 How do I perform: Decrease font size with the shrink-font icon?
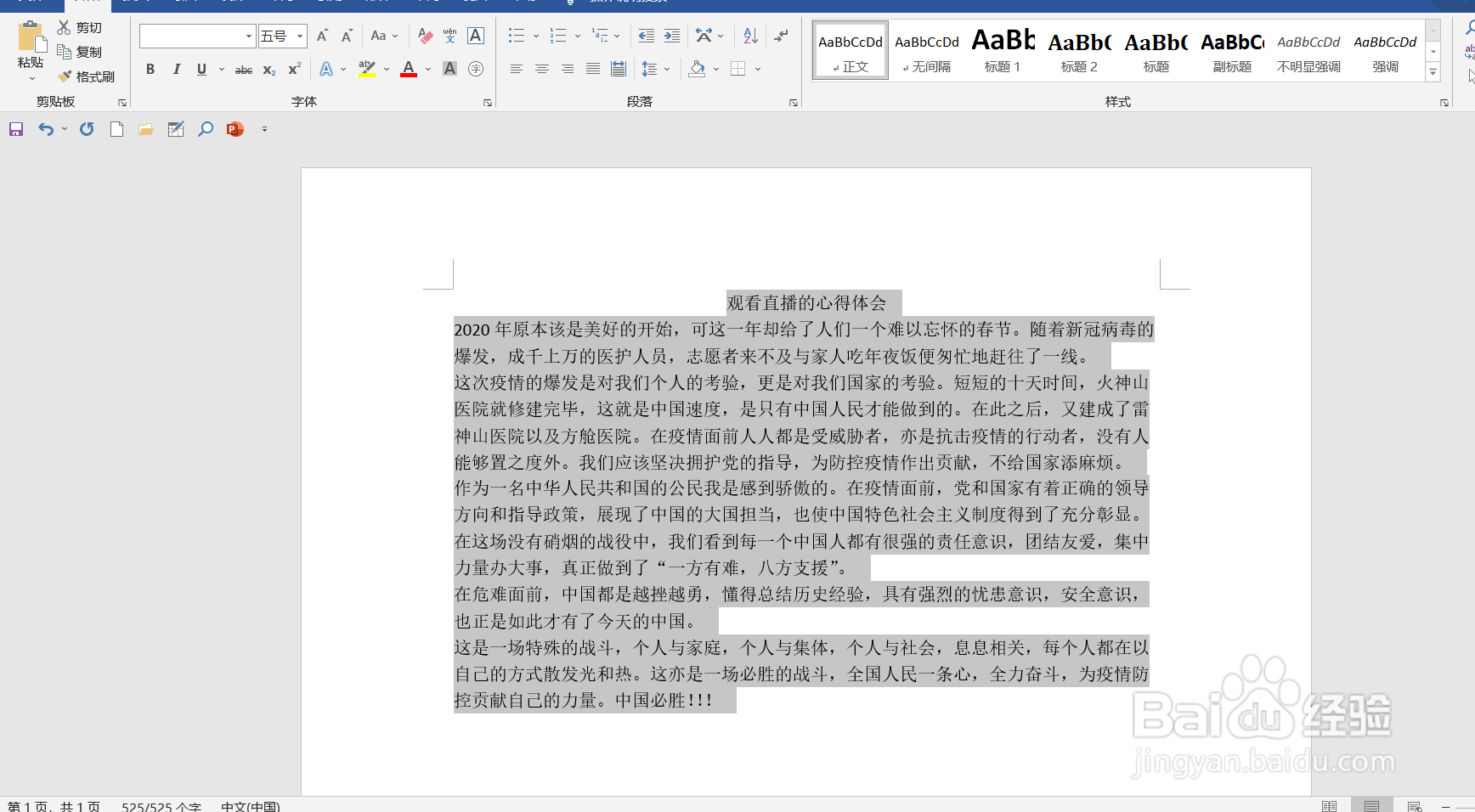click(347, 36)
